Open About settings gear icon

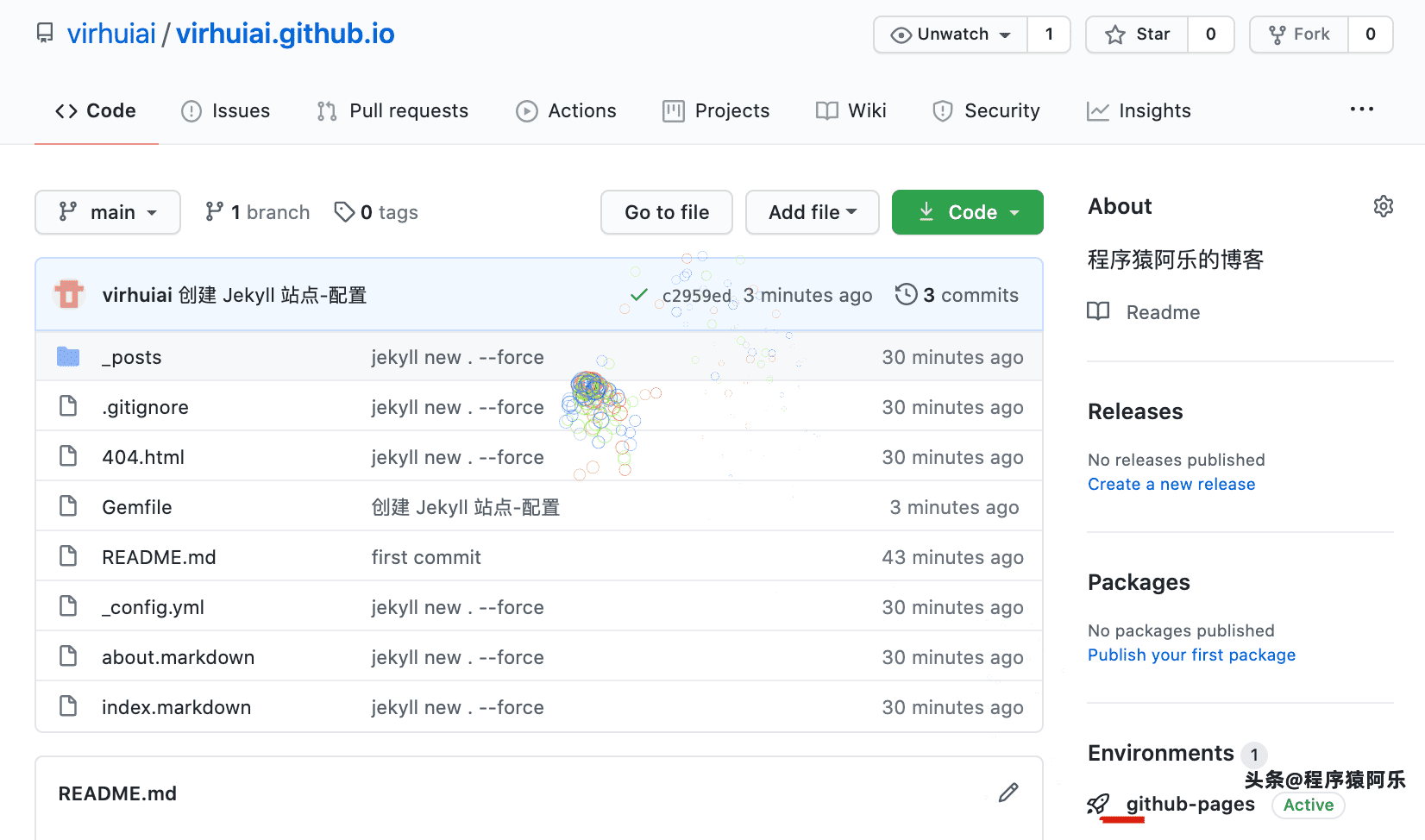coord(1384,206)
